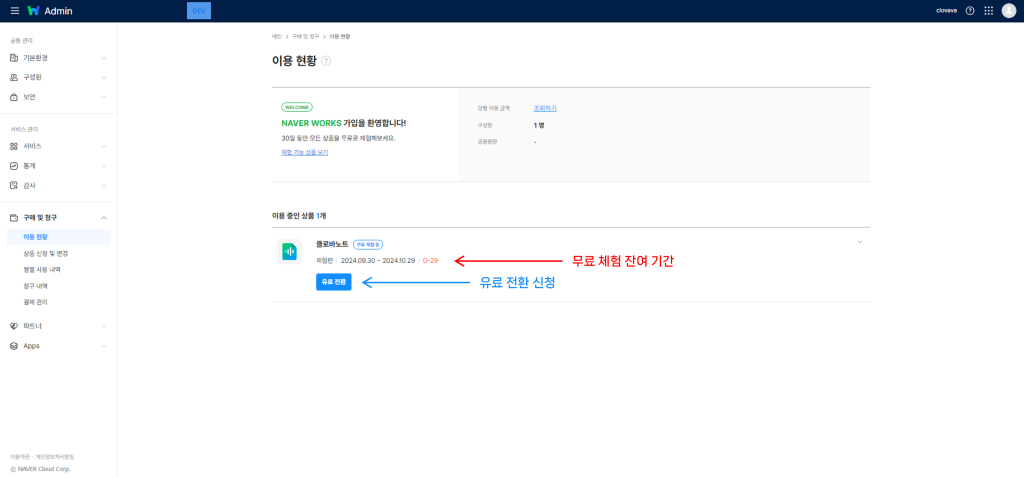The image size is (1024, 478).
Task: Expand the 기본환경 menu chevron
Action: pos(104,58)
